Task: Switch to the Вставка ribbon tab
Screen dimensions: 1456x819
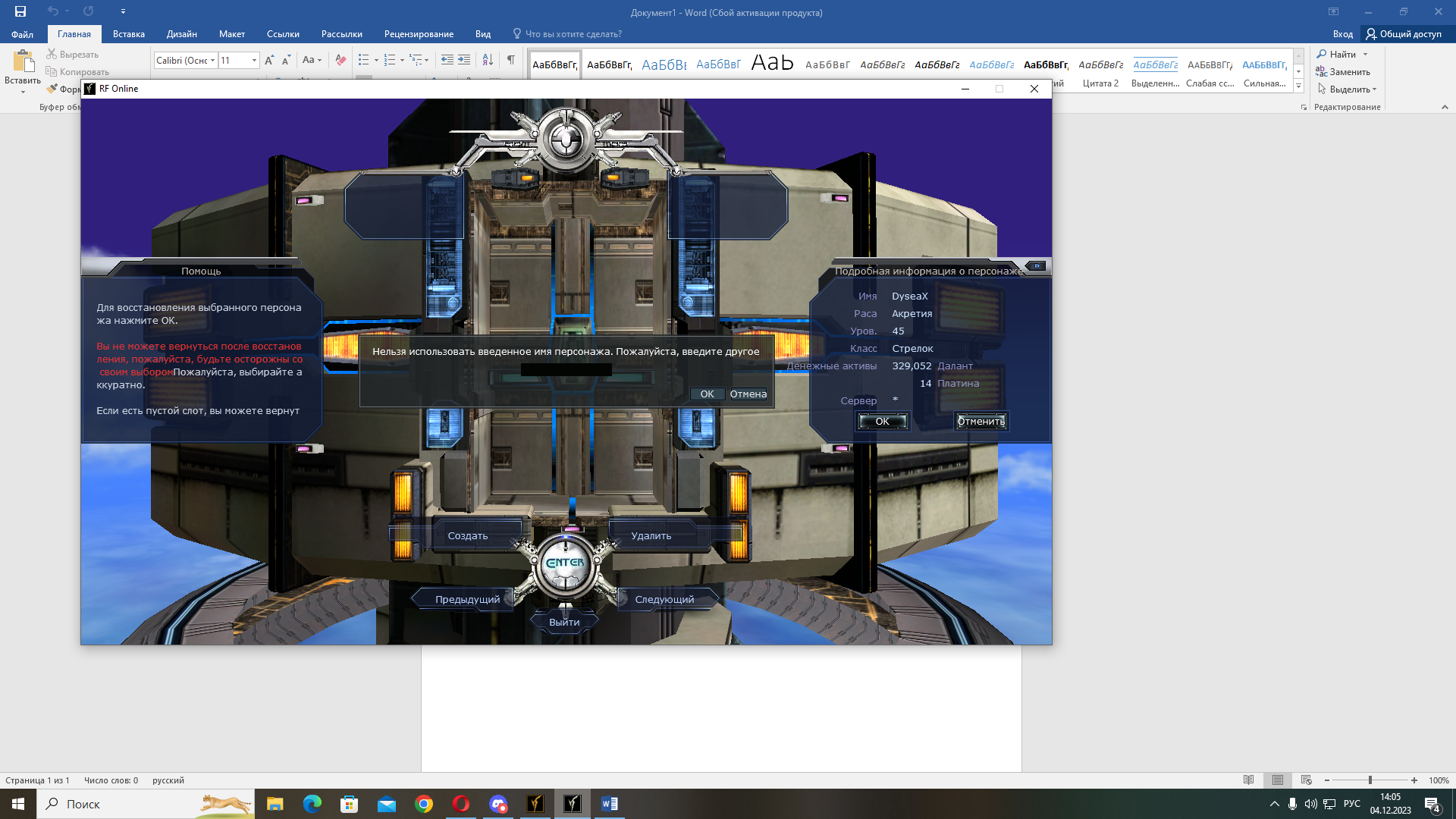Action: tap(129, 34)
